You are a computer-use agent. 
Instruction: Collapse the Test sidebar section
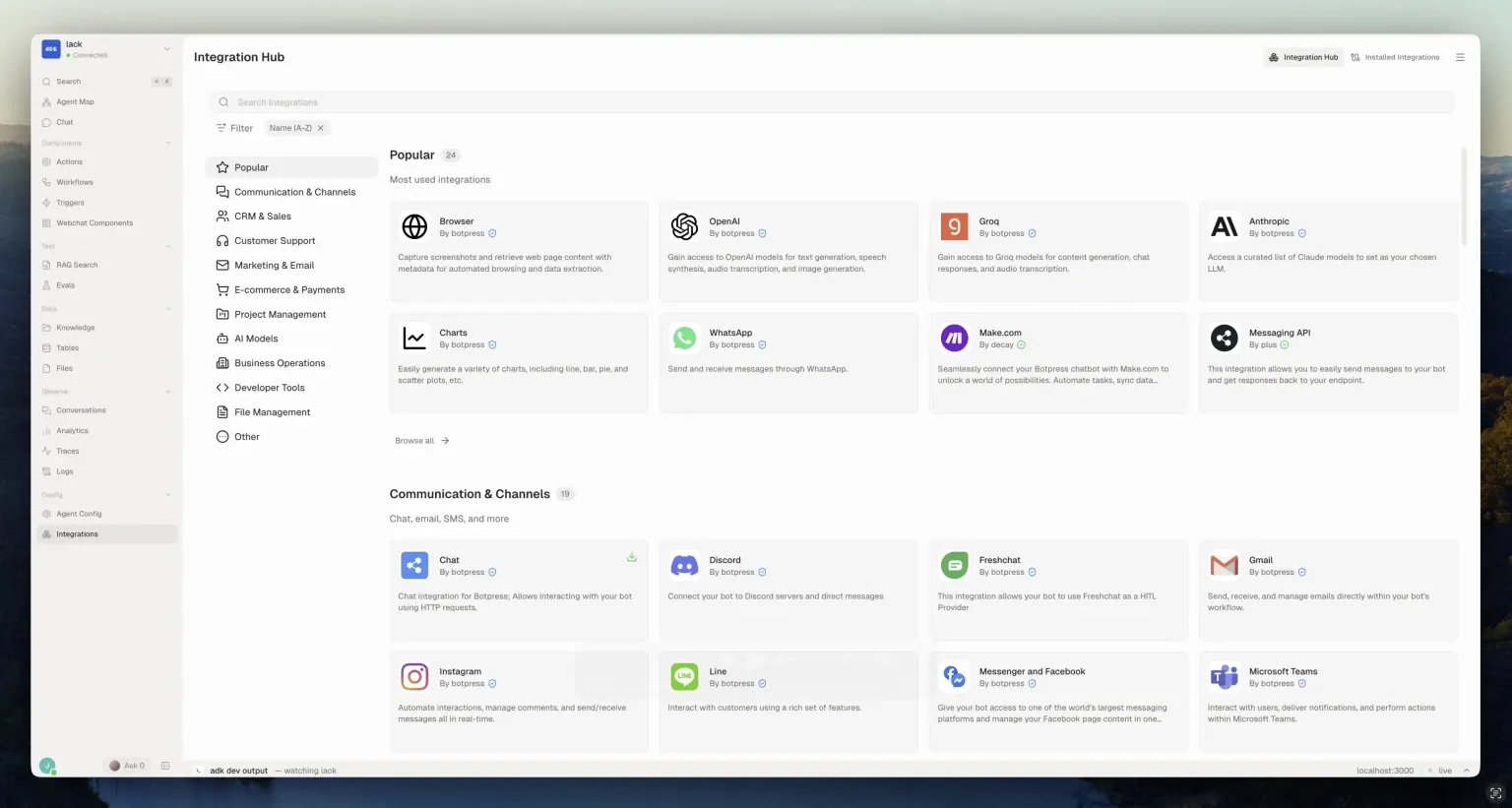coord(168,246)
